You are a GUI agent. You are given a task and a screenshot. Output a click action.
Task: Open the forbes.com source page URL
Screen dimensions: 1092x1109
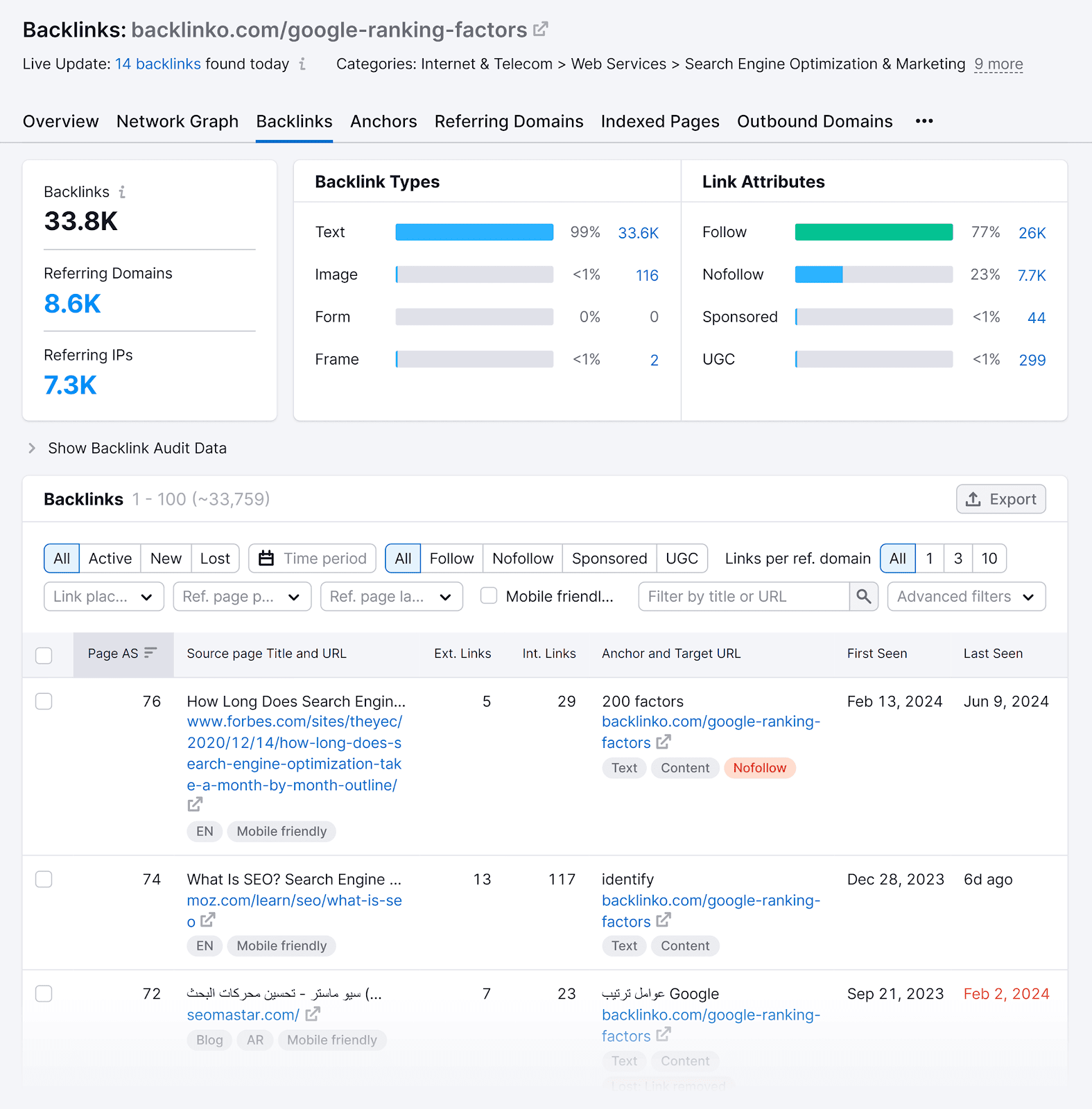click(x=295, y=753)
